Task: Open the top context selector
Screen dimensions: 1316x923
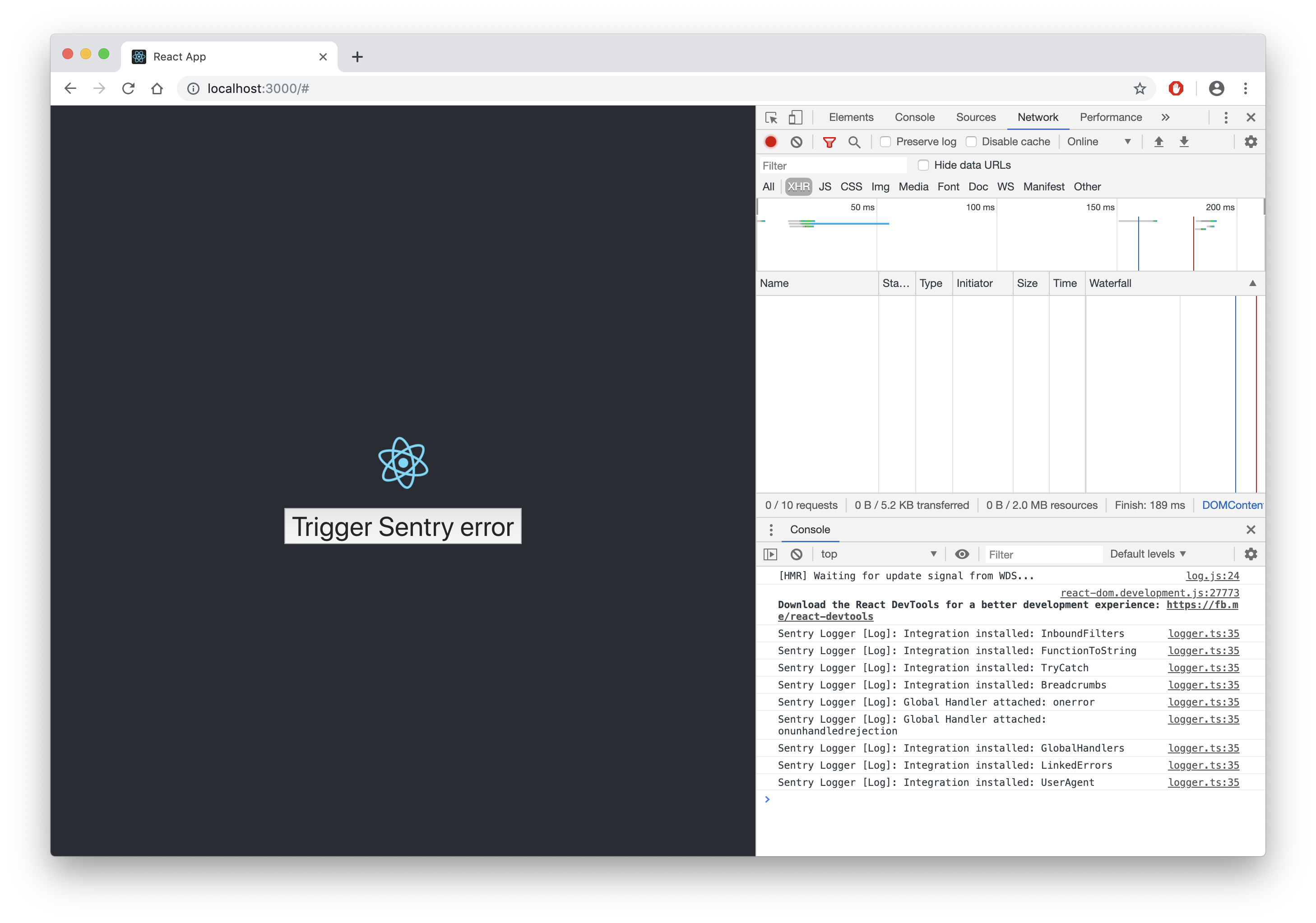Action: pos(877,554)
